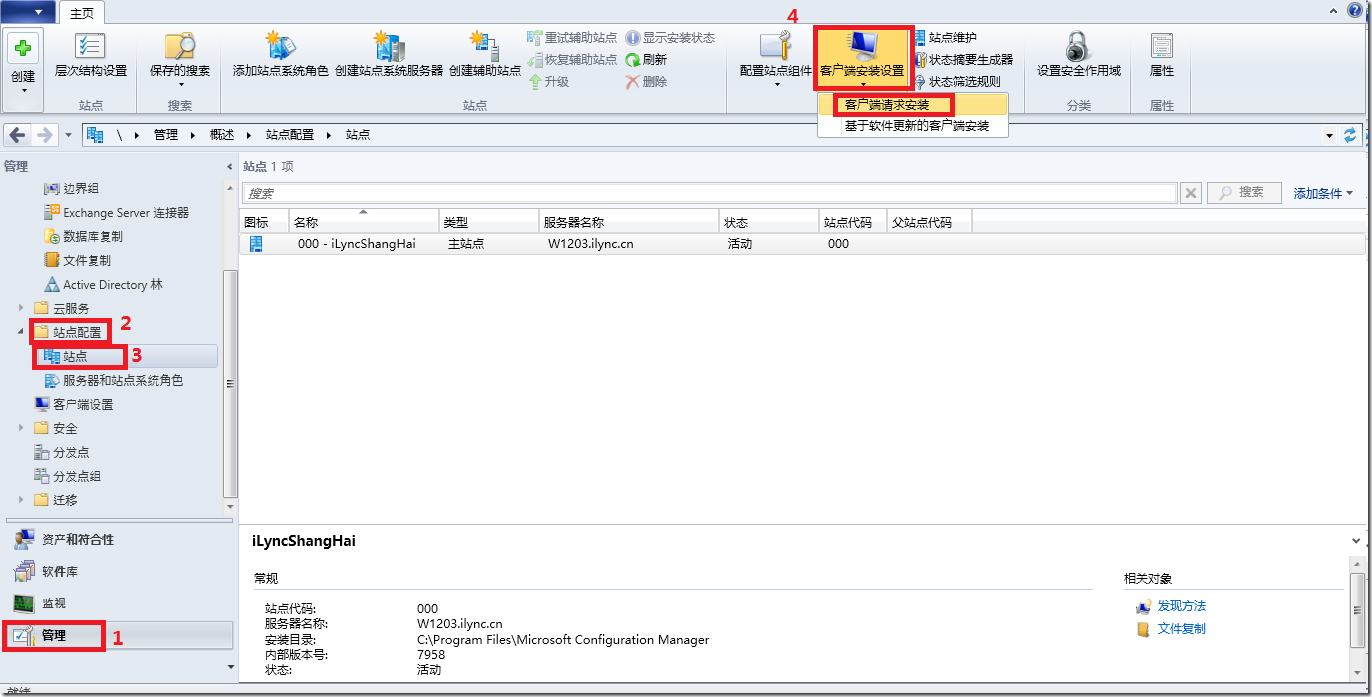This screenshot has width=1372, height=697.
Task: Select the 000 - iLyncShangHai site row
Action: [803, 243]
